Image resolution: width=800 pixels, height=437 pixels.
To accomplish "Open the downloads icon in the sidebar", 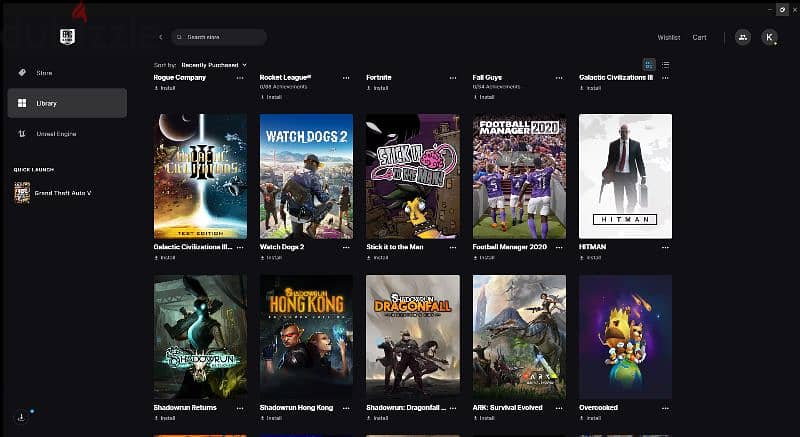I will (21, 417).
